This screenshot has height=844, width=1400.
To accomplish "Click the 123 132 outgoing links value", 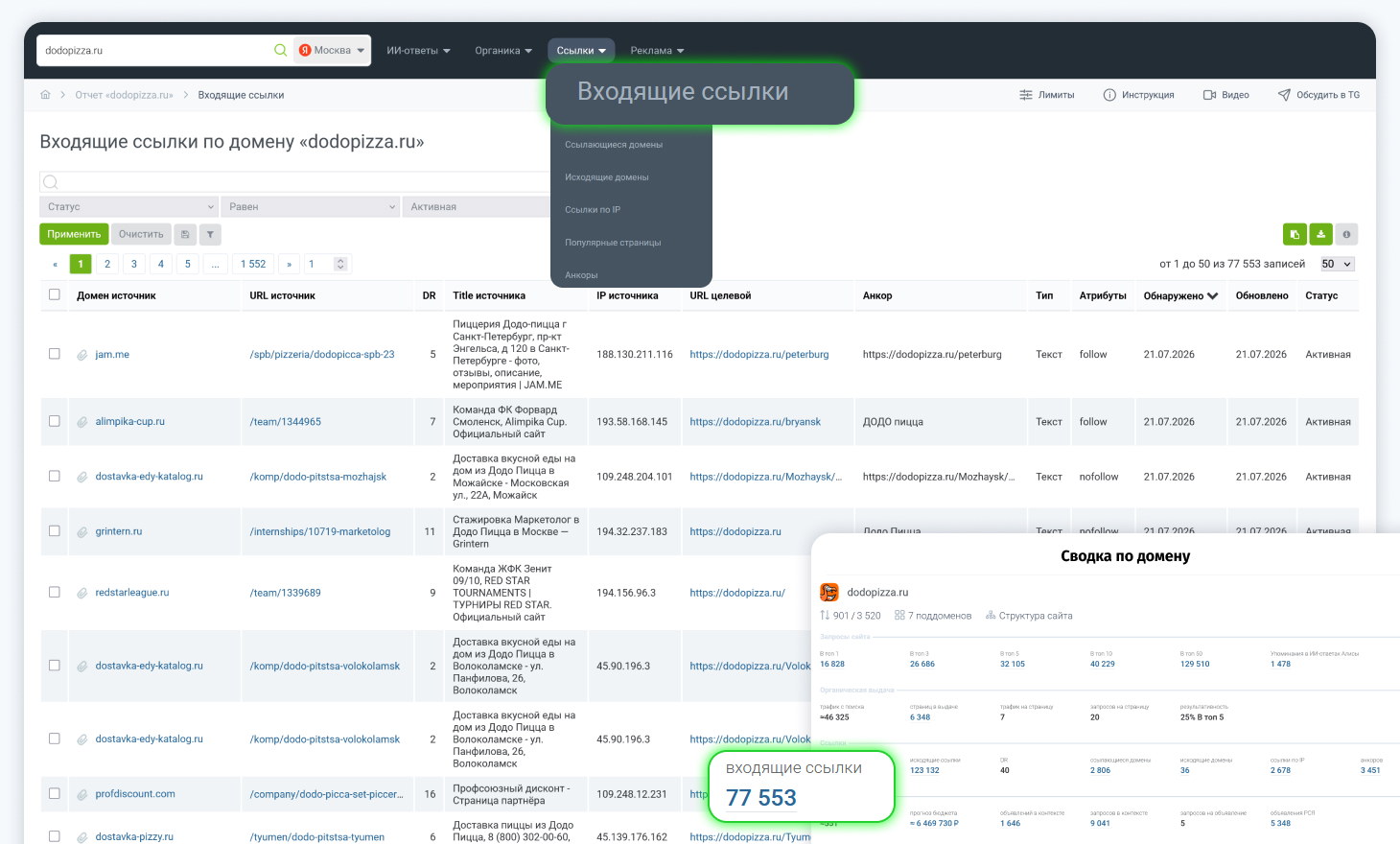I will tap(924, 770).
